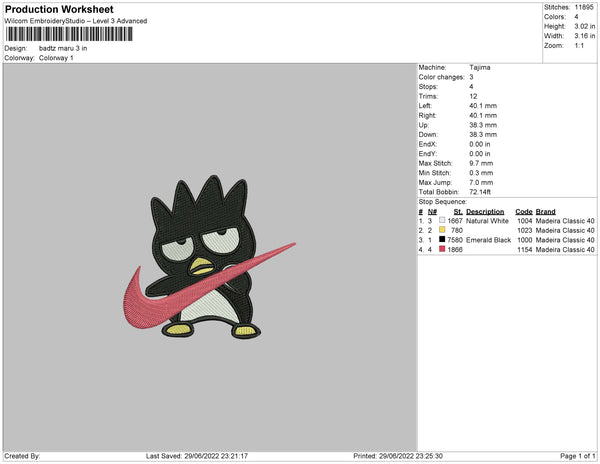Image resolution: width=600 pixels, height=464 pixels.
Task: Click the 'Last Saved: 29/06/2022 23:21:17' text
Action: pos(197,456)
